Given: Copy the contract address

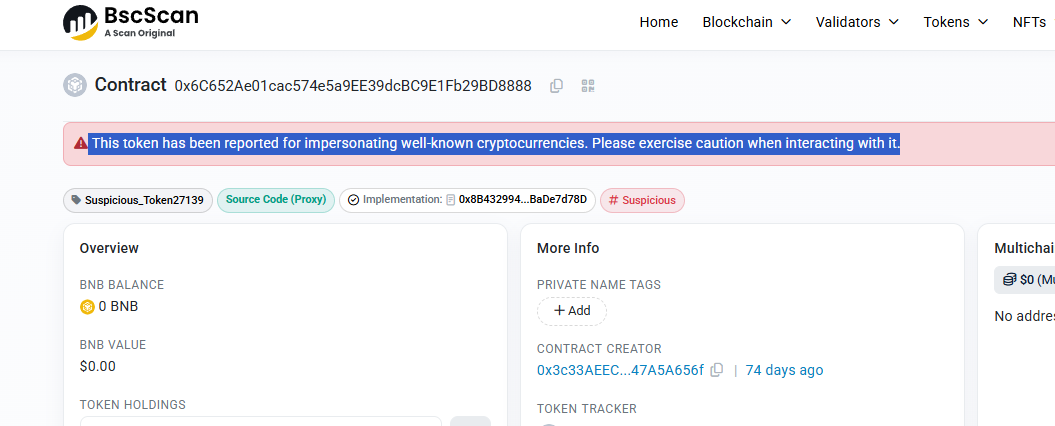Looking at the screenshot, I should tap(556, 86).
